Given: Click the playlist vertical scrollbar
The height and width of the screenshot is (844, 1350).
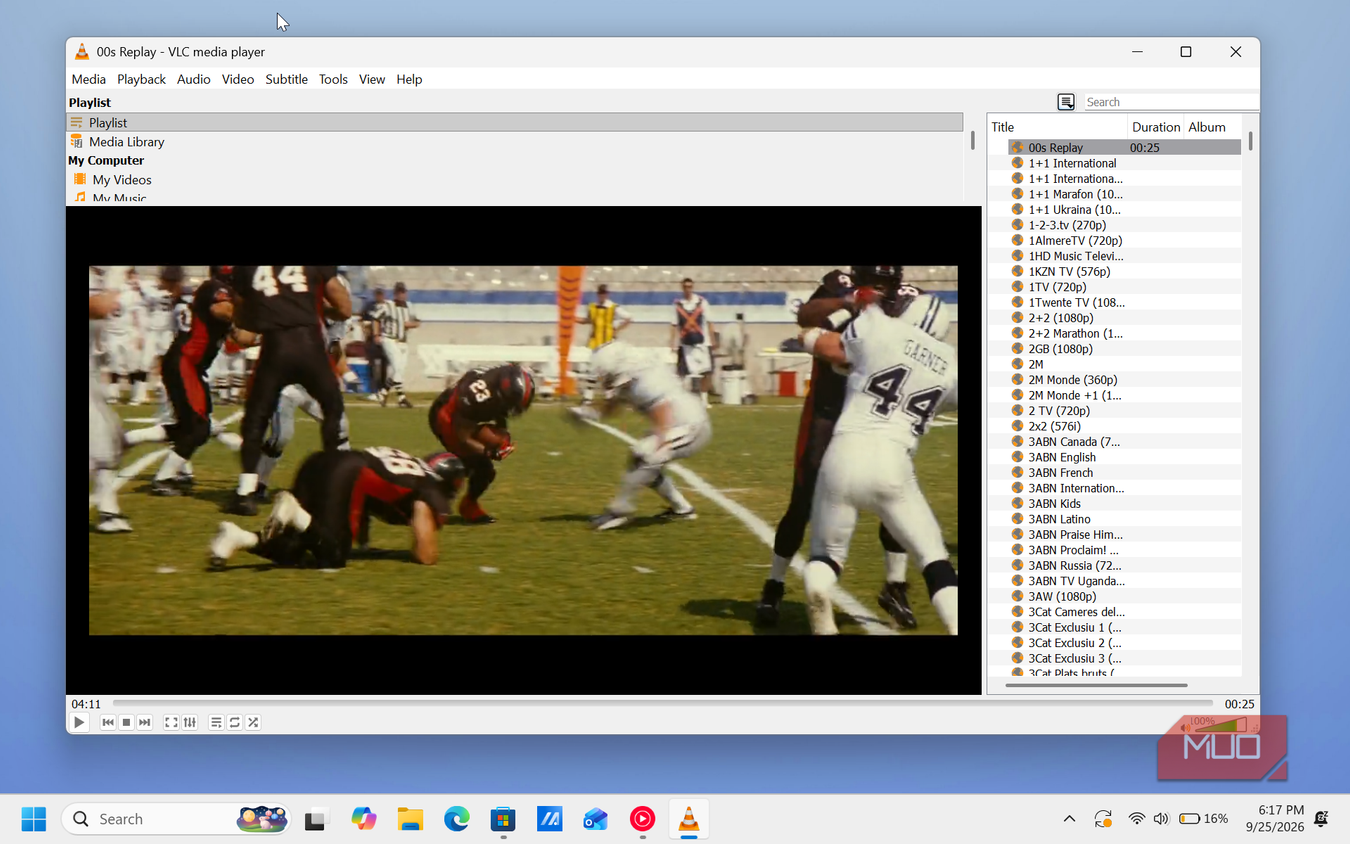Looking at the screenshot, I should pos(1250,141).
